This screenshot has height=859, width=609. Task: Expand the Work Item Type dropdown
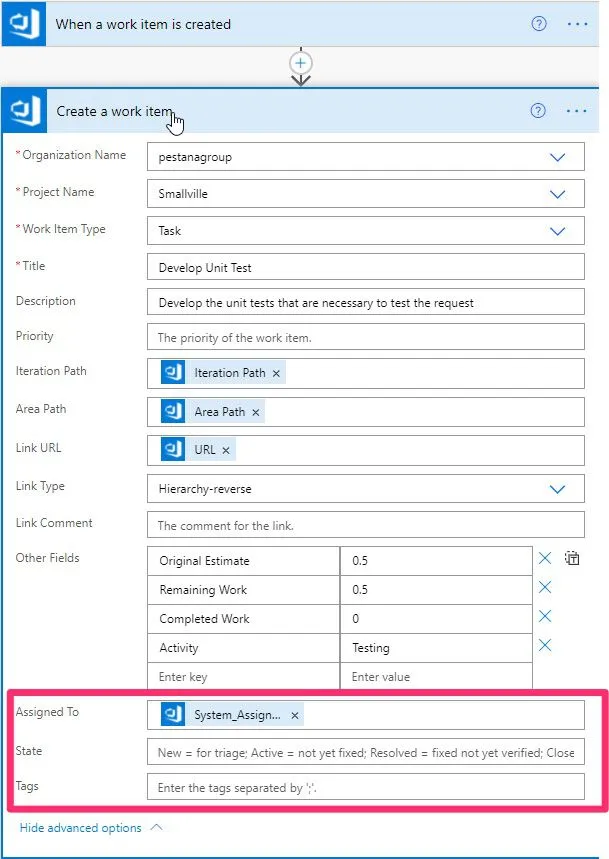[x=558, y=231]
